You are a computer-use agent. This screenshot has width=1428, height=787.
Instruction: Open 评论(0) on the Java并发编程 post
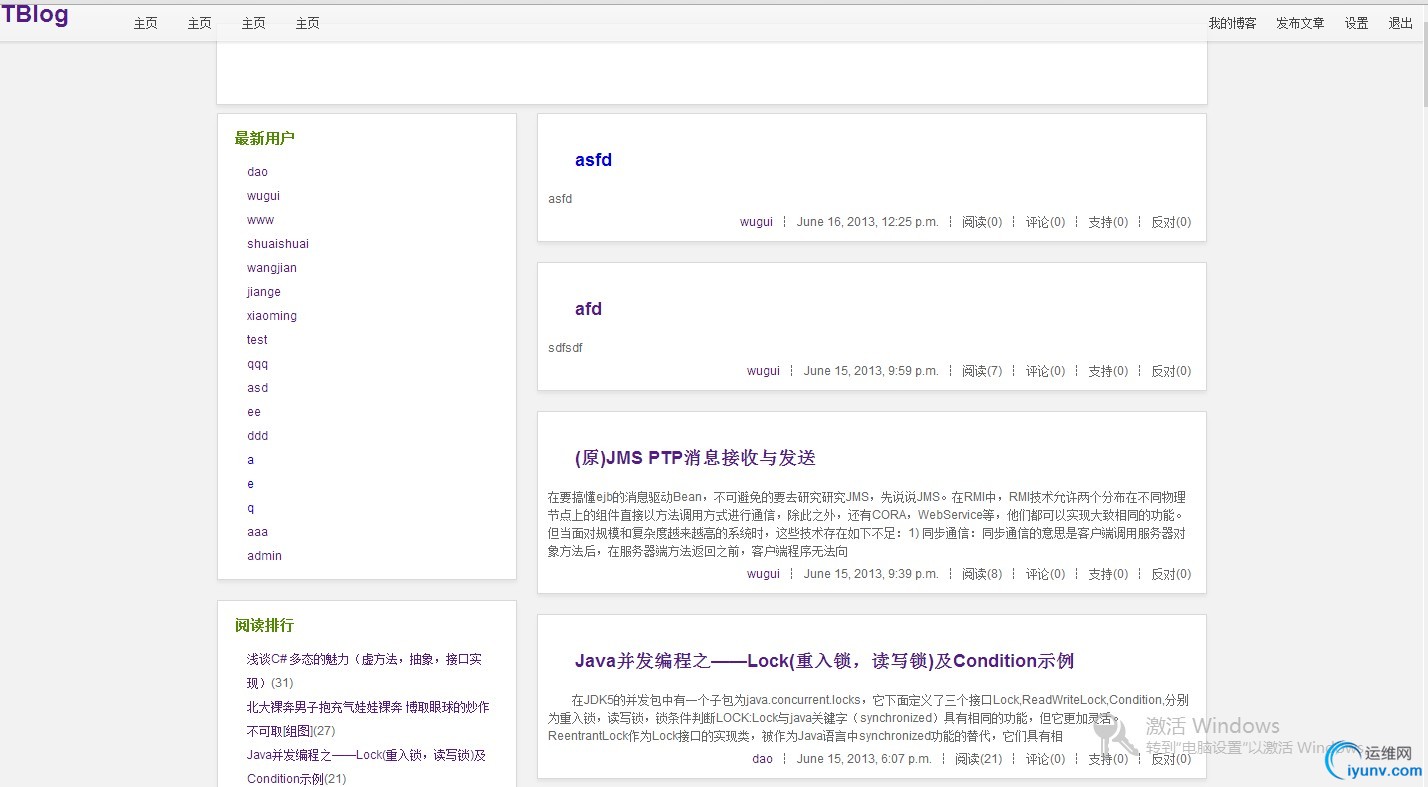(1045, 759)
